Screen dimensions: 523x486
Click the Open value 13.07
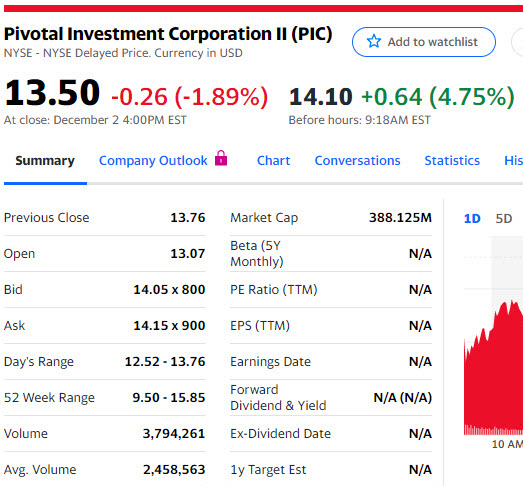point(188,254)
